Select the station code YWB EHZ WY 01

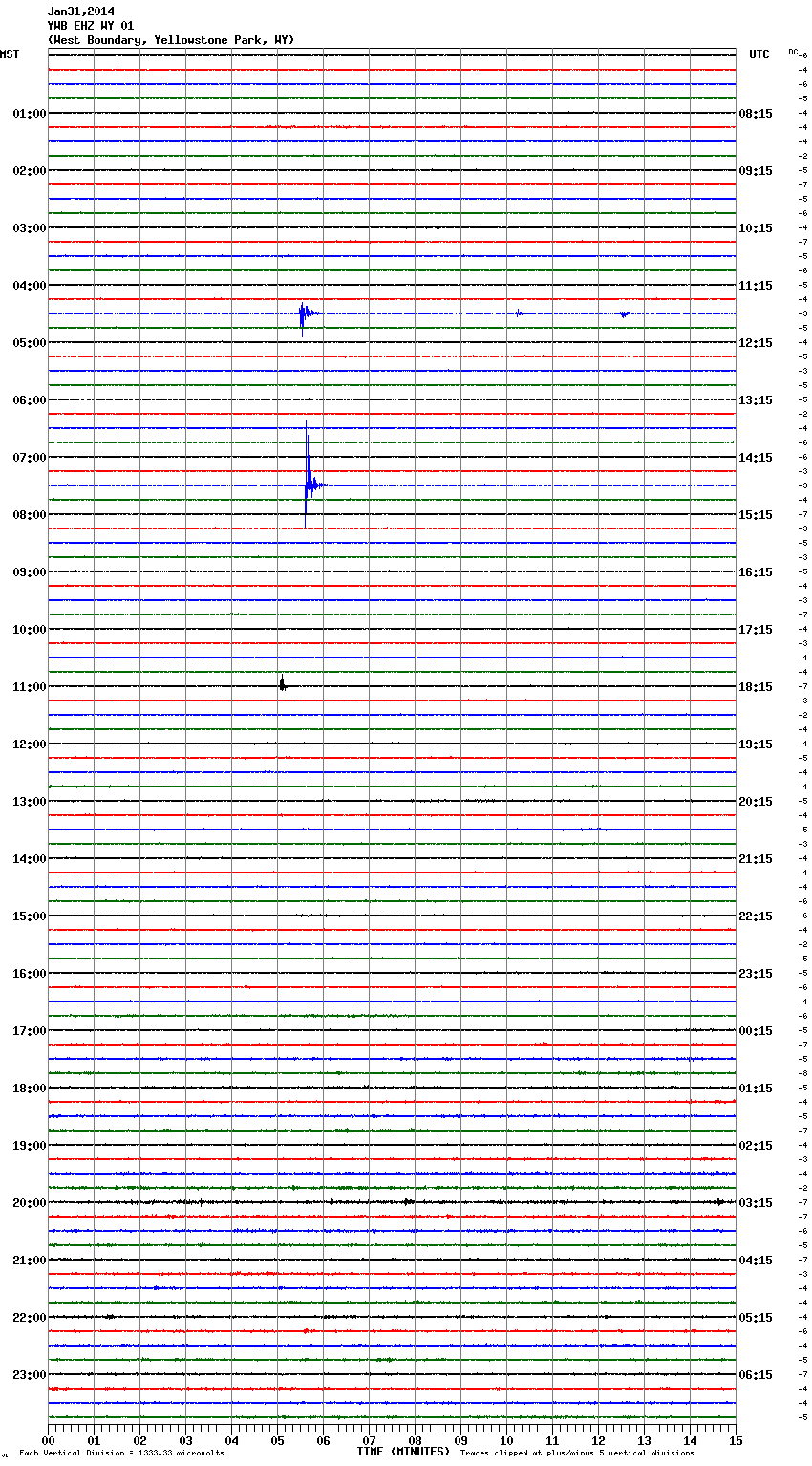point(90,26)
